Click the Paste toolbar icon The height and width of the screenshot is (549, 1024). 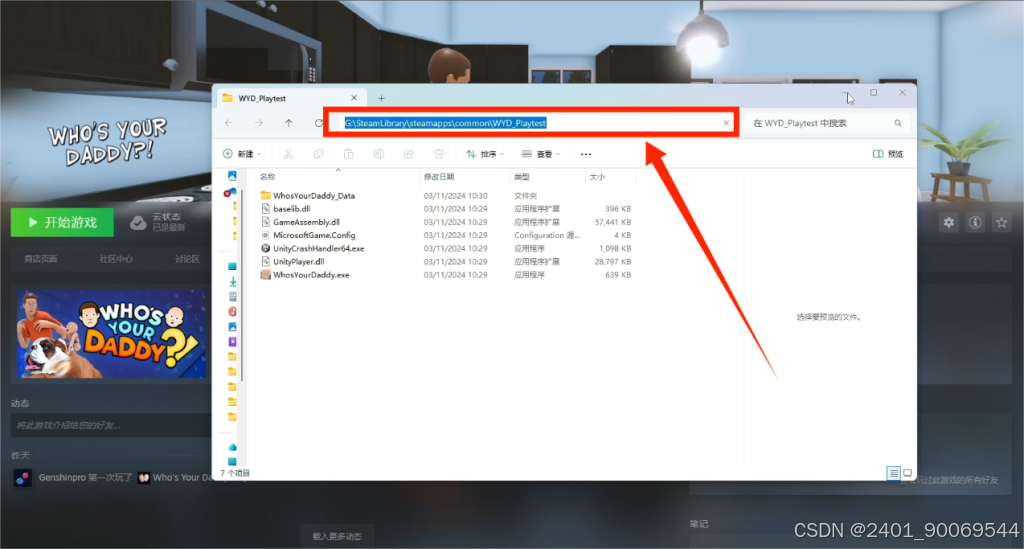coord(348,154)
